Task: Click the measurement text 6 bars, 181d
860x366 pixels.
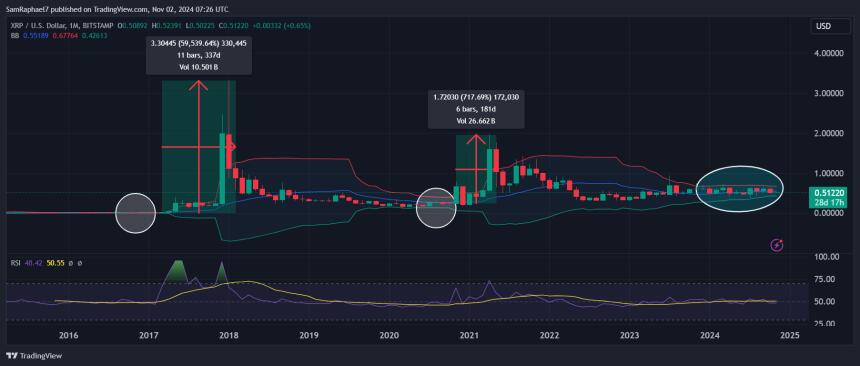Action: (476, 108)
